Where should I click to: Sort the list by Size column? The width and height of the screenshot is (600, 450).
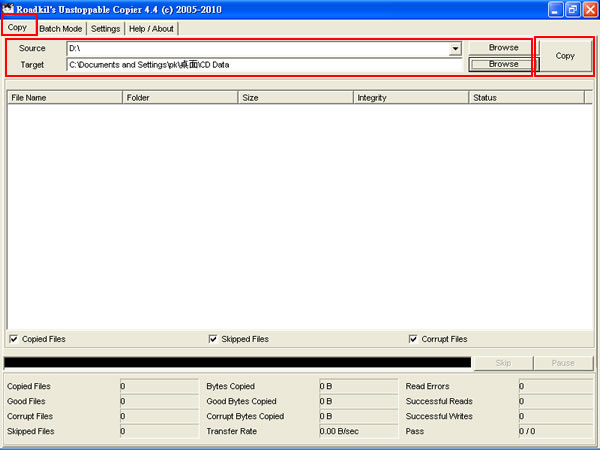point(296,98)
